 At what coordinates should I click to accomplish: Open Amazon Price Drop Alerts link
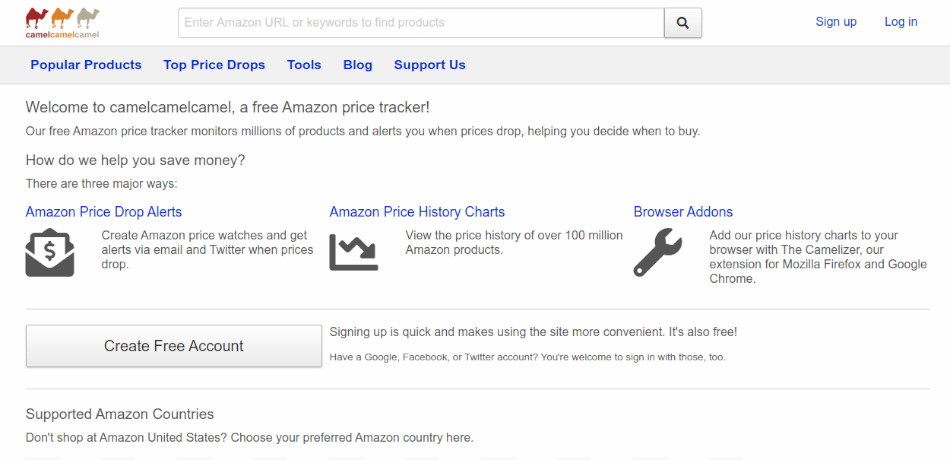[104, 212]
